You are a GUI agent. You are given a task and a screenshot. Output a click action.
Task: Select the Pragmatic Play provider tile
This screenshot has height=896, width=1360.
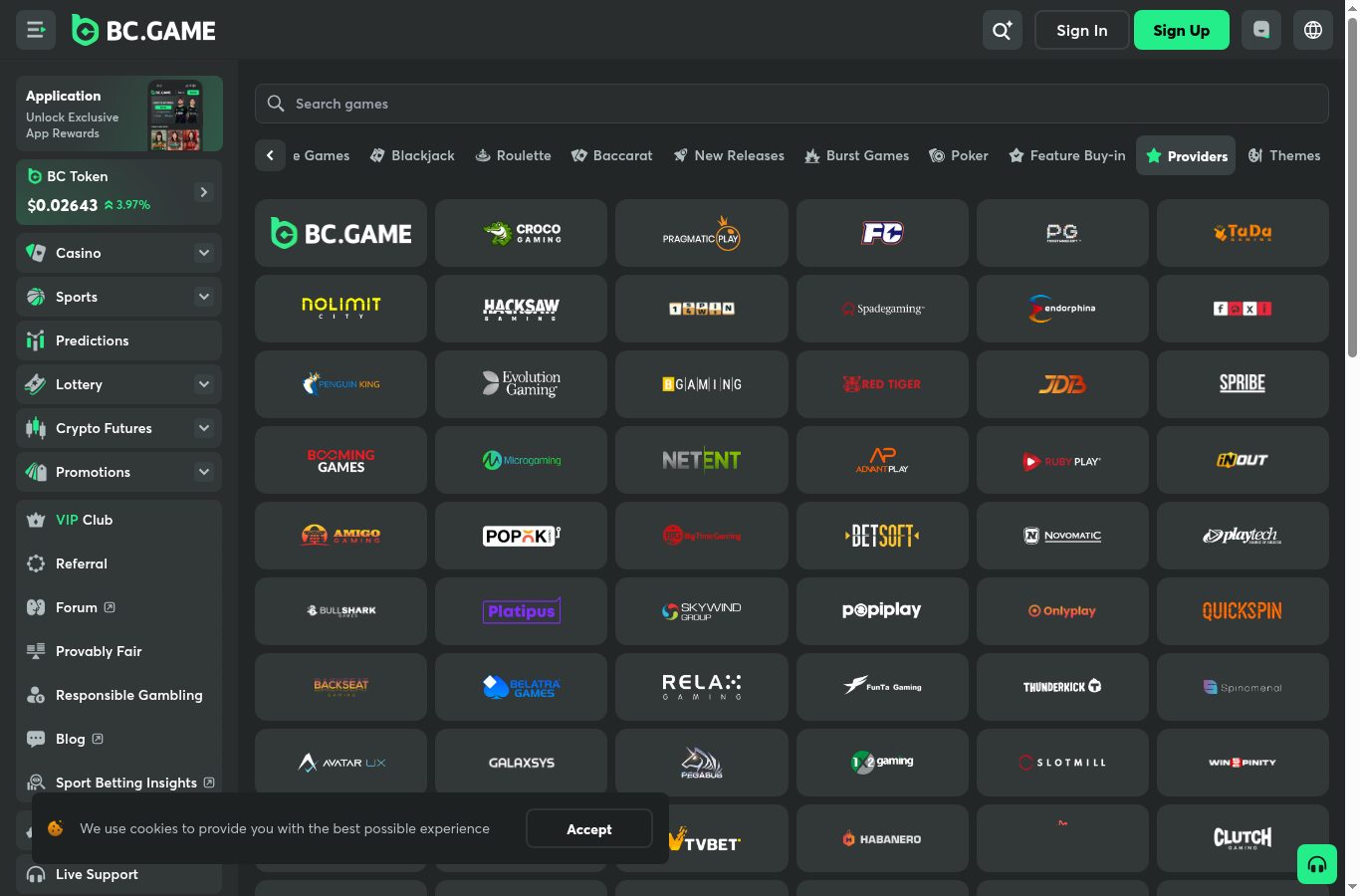[x=702, y=233]
